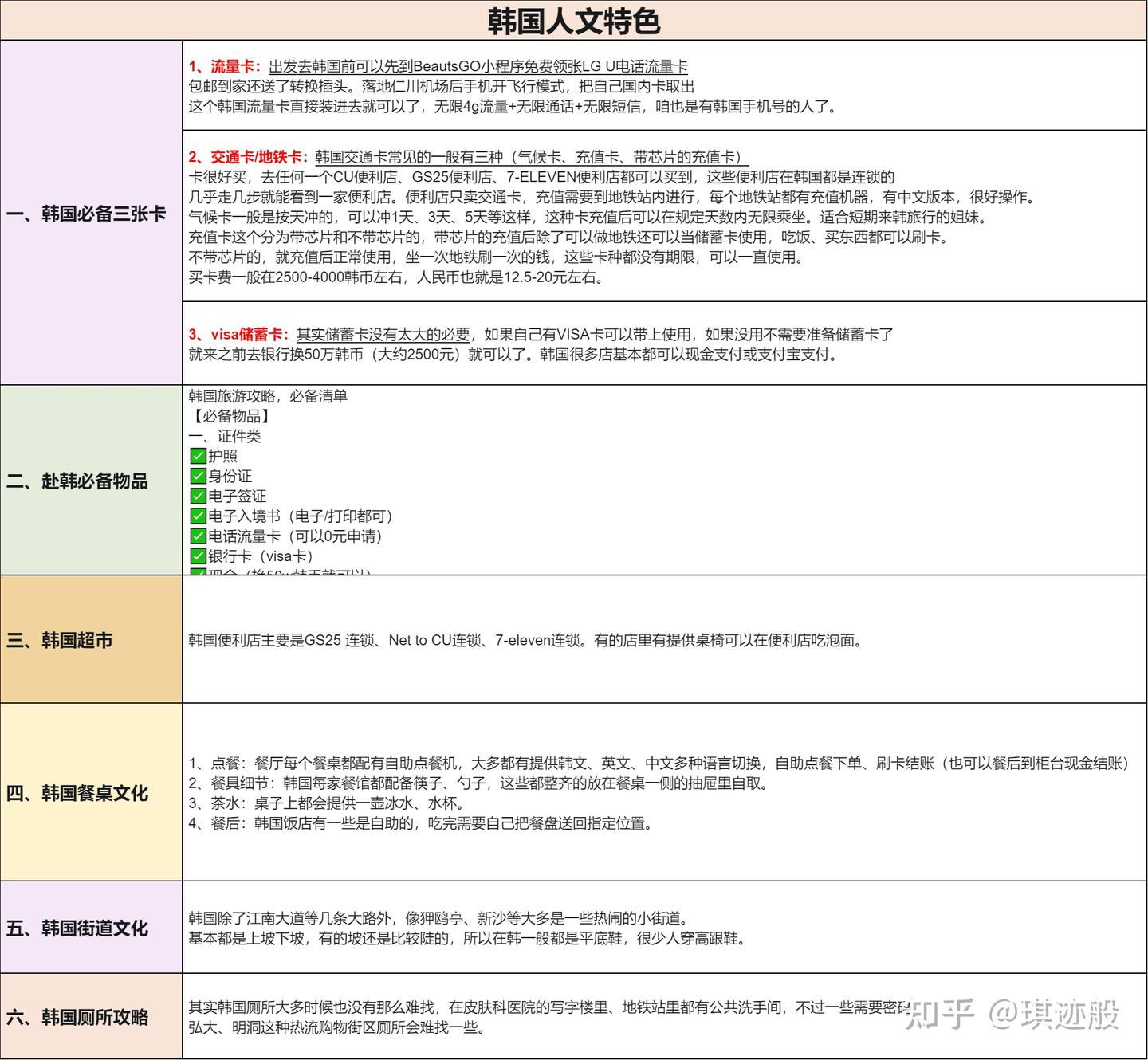Select the 韩国便利店主要是GS25 连锁 sentence
Viewport: 1148px width, 1060px height.
pyautogui.click(x=526, y=640)
